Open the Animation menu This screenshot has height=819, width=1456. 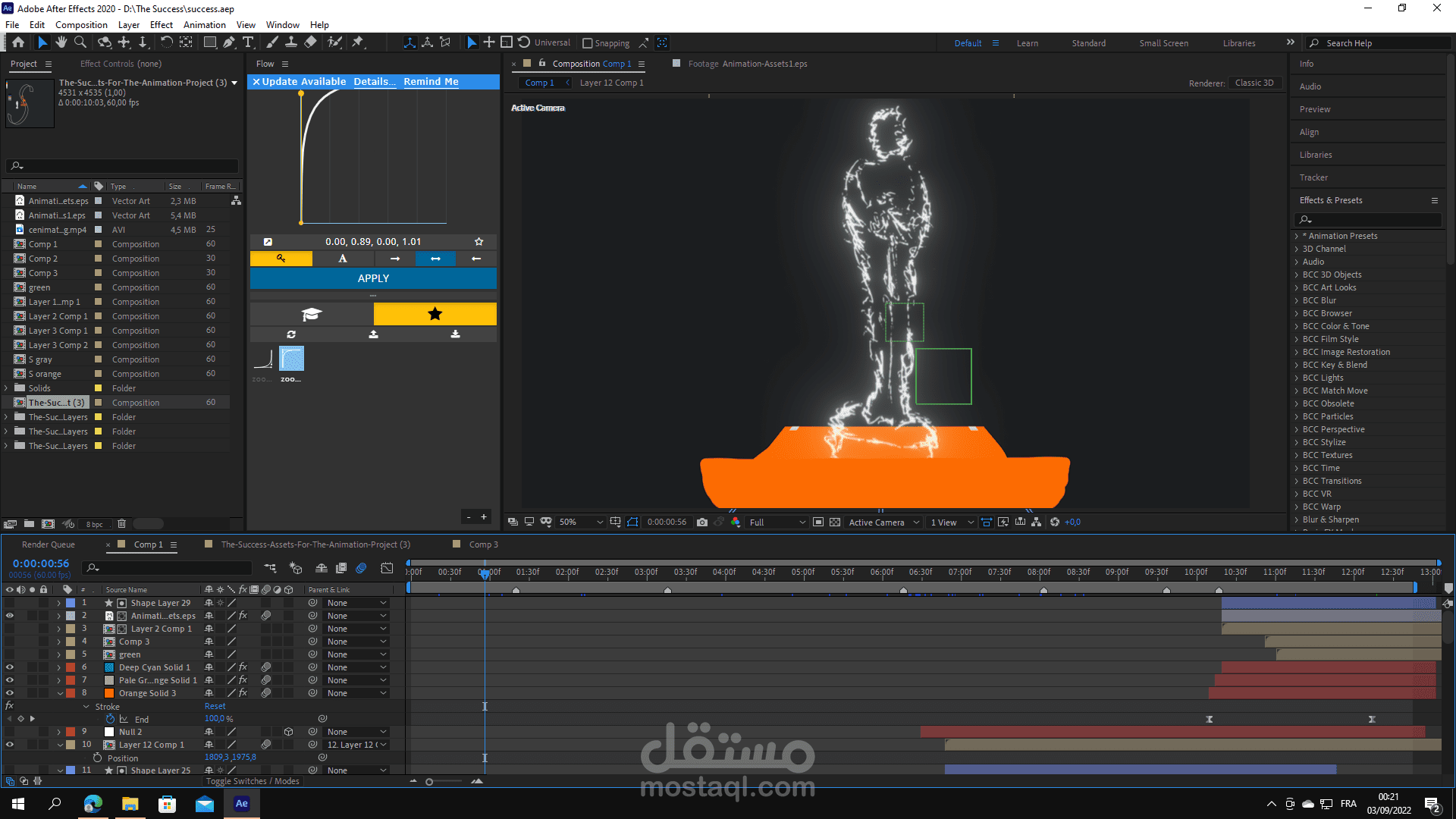(204, 24)
